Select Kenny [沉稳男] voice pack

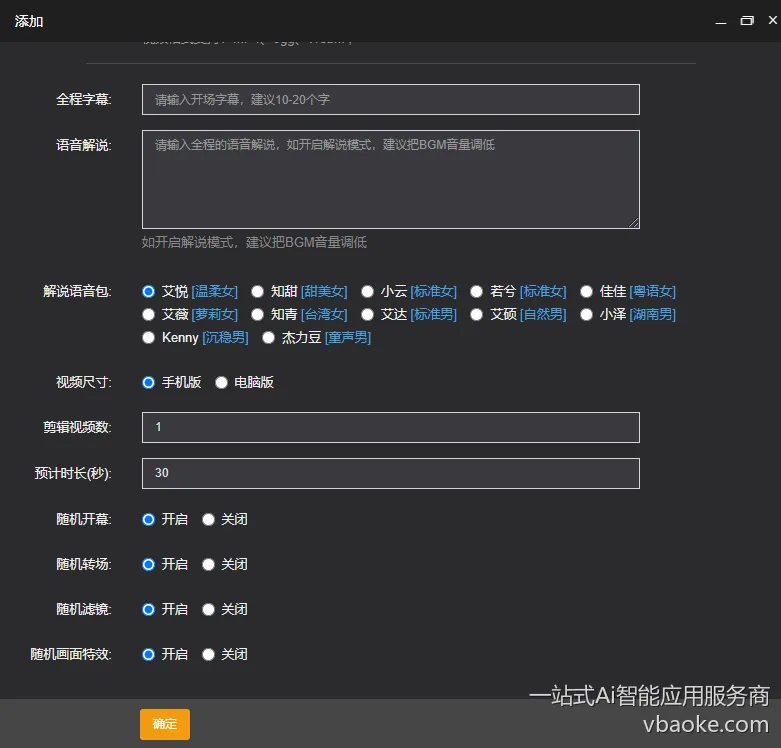coord(148,338)
